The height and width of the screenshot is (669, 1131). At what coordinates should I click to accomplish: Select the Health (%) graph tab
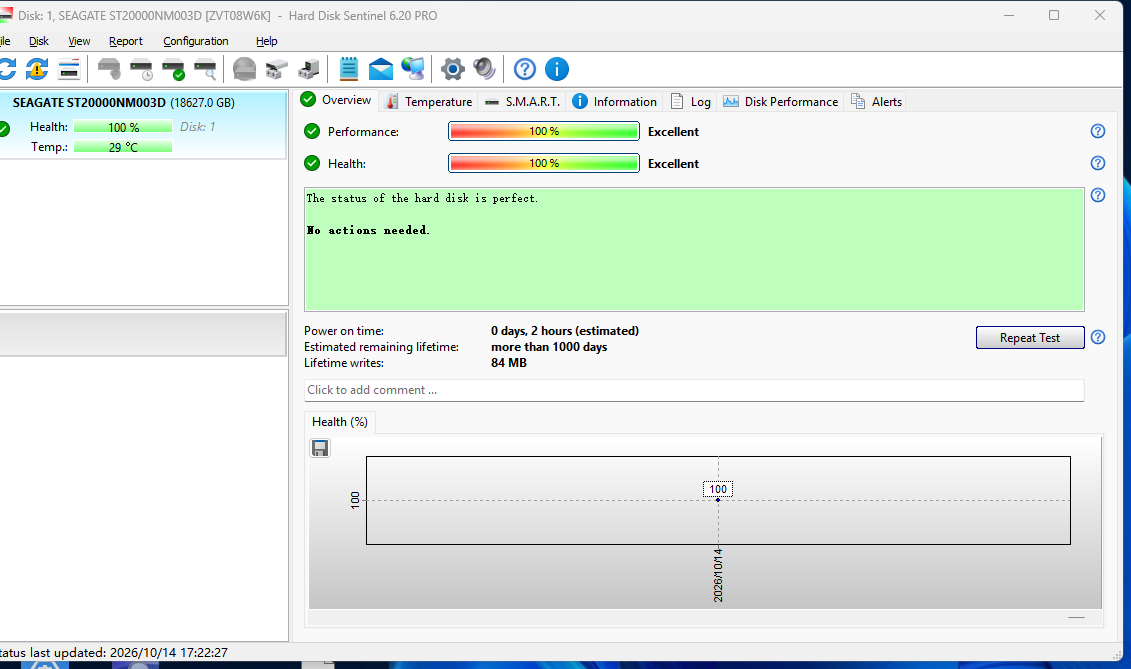click(340, 422)
